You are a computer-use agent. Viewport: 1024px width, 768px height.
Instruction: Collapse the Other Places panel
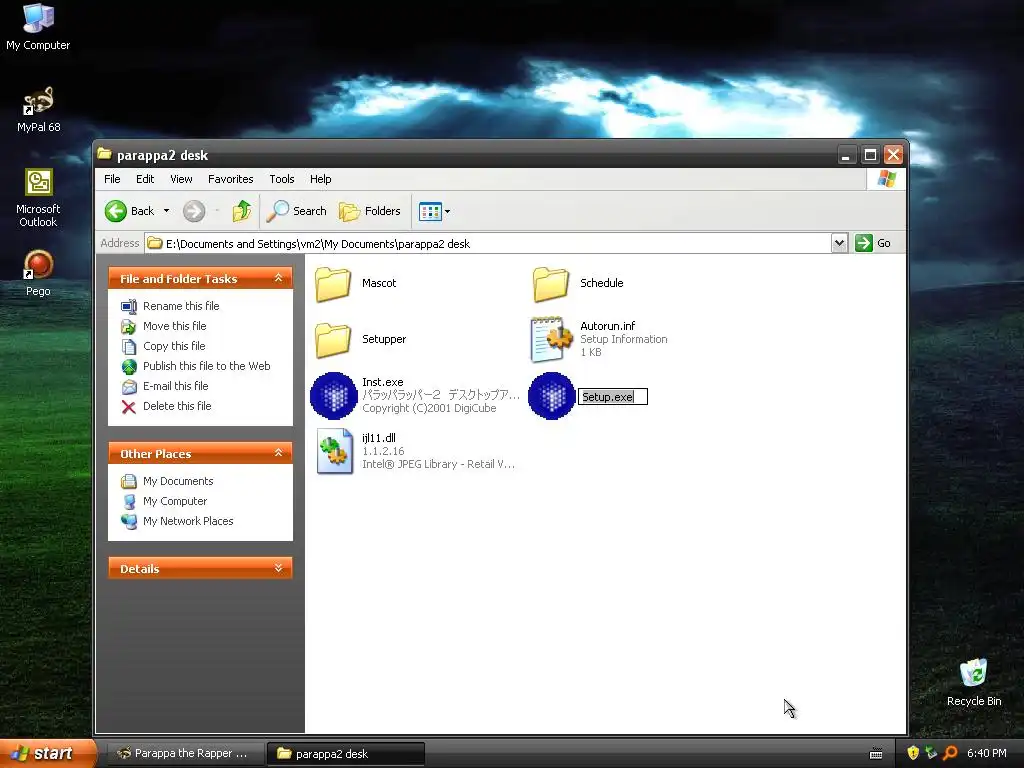point(278,453)
